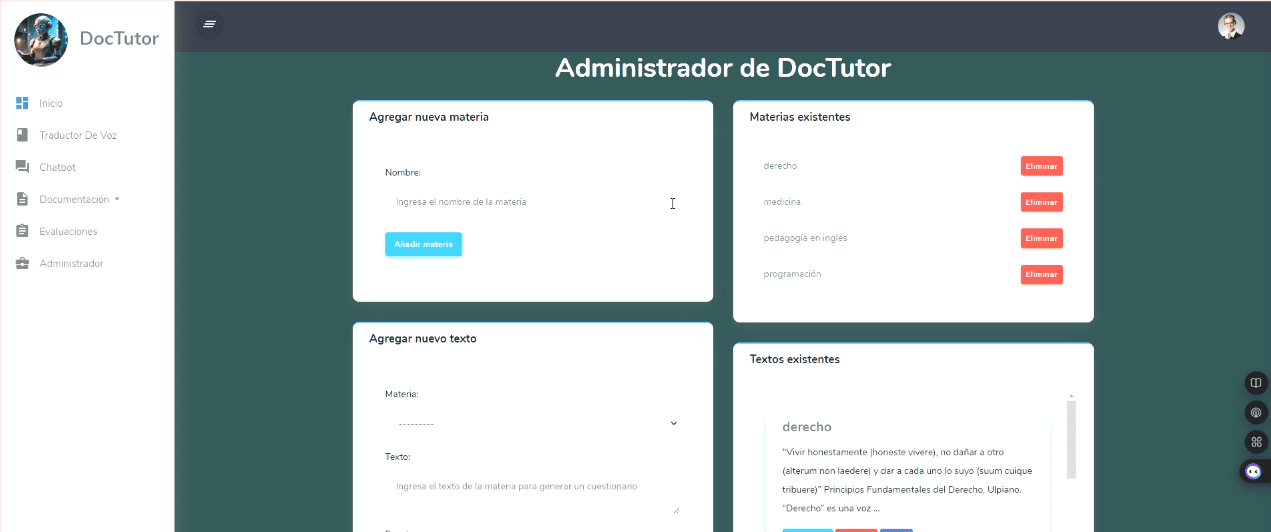The width and height of the screenshot is (1271, 532).
Task: Open the Chatbot sidebar item
Action: pyautogui.click(x=57, y=167)
